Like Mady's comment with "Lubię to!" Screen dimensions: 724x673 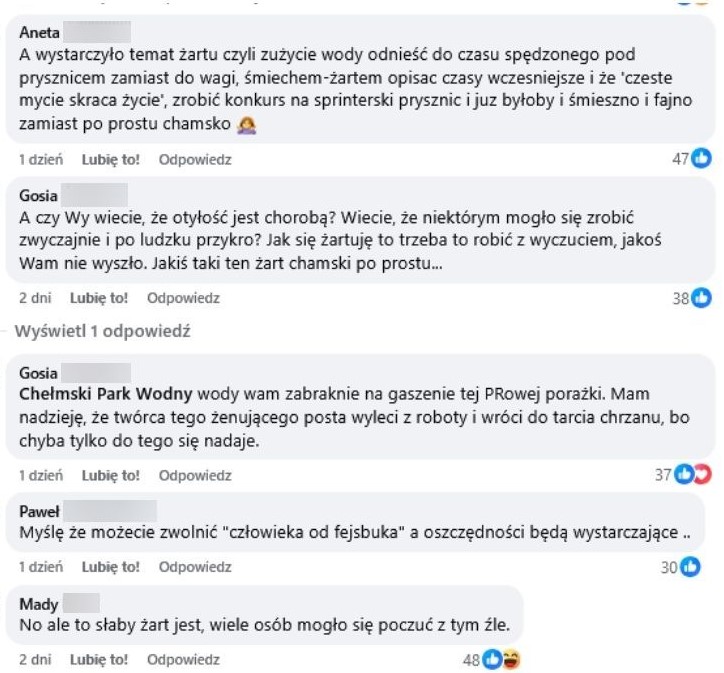point(99,660)
